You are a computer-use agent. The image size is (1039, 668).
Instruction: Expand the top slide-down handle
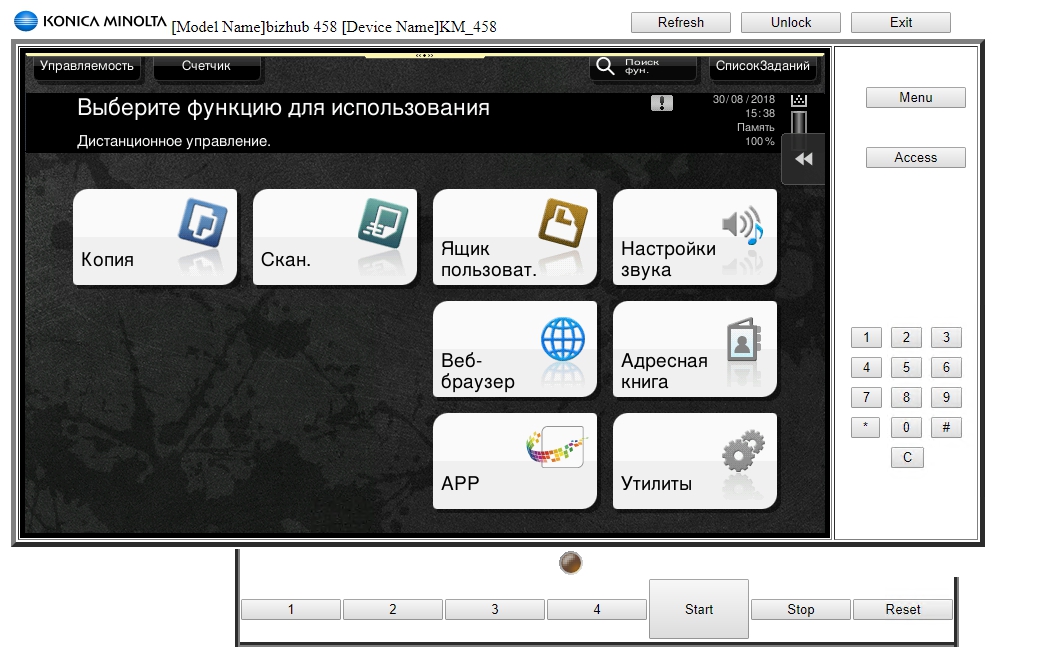point(425,55)
